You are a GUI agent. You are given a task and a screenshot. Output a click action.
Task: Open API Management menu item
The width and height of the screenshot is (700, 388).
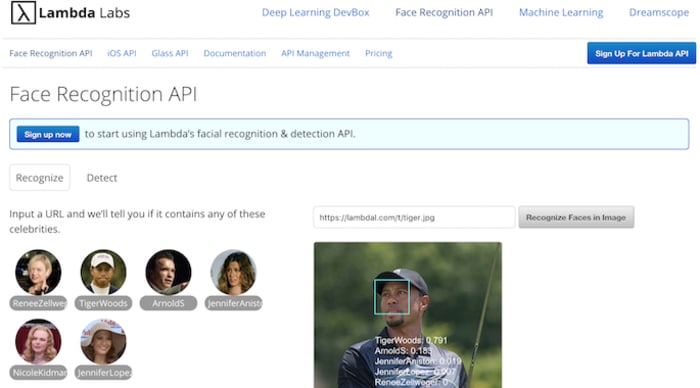pos(315,53)
